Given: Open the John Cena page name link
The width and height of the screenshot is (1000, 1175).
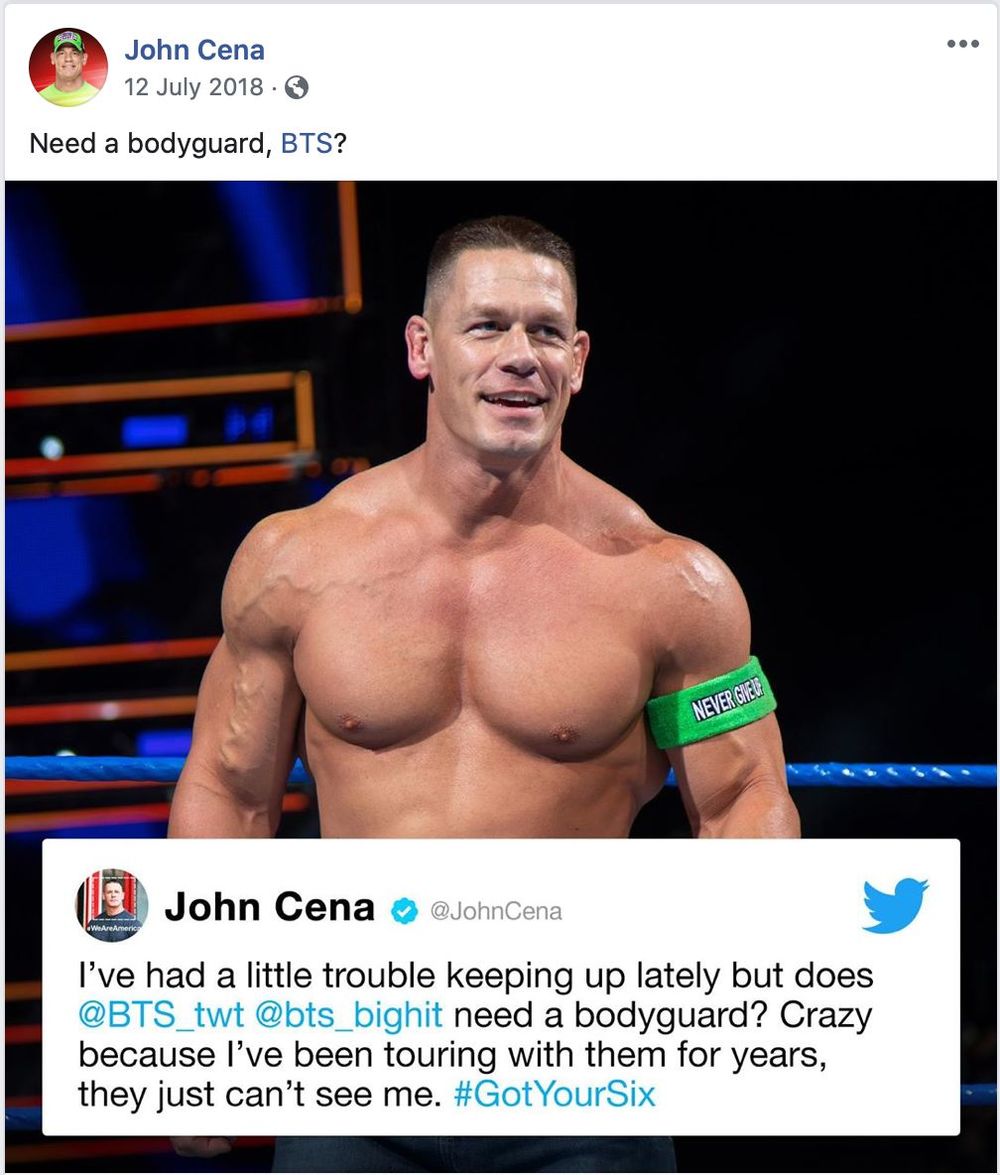Looking at the screenshot, I should tap(194, 50).
